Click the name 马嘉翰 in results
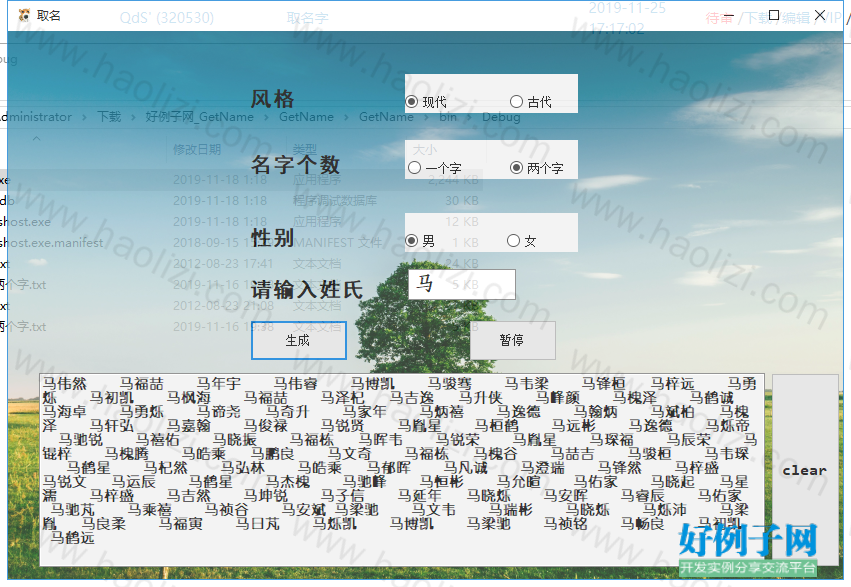This screenshot has height=587, width=851. click(x=189, y=426)
